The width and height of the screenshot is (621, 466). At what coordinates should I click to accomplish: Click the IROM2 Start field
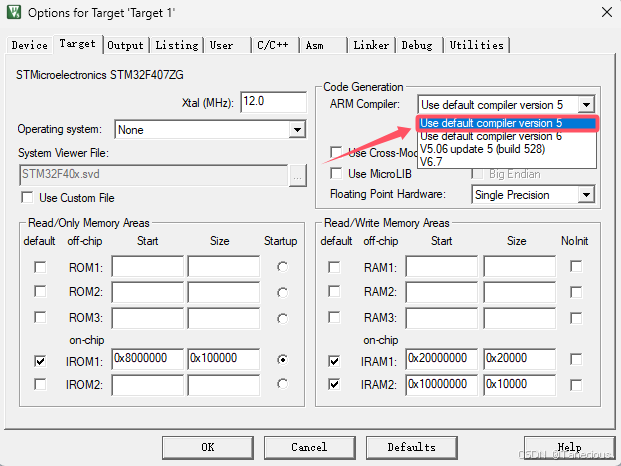[x=148, y=385]
